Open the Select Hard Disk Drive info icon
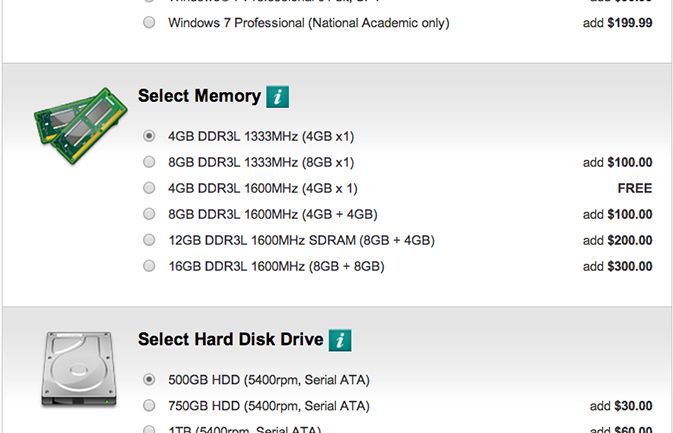Screen dimensions: 673x433 341,340
